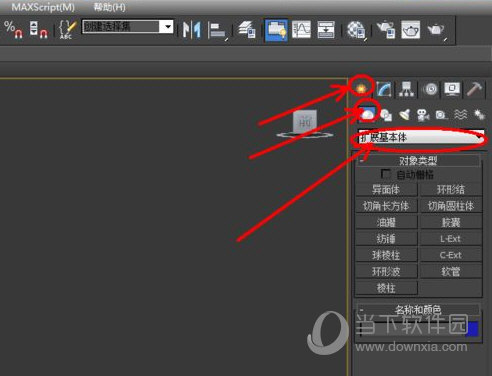The height and width of the screenshot is (376, 492).
Task: Click the 胶囊 button
Action: click(451, 222)
